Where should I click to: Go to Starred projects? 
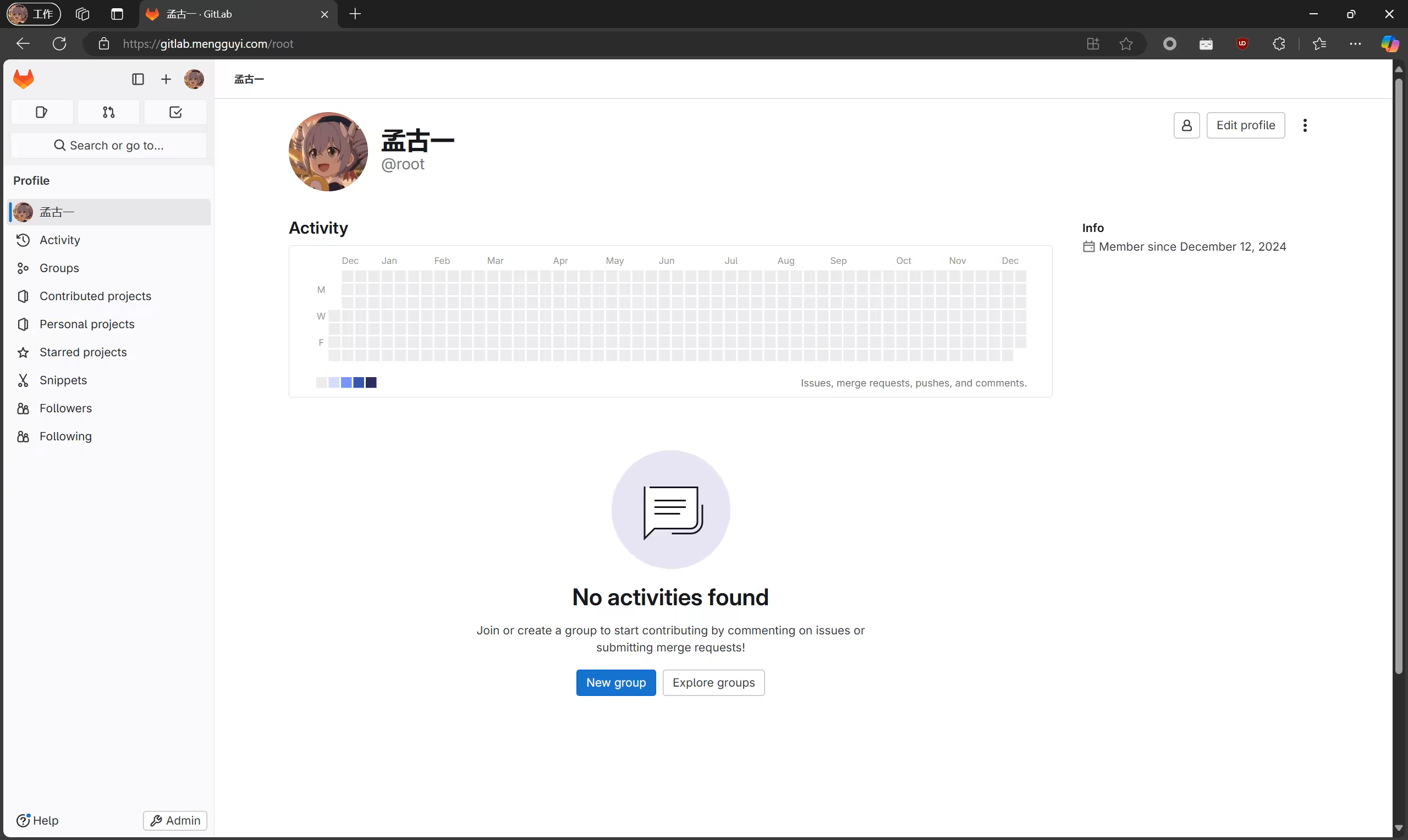pos(82,352)
